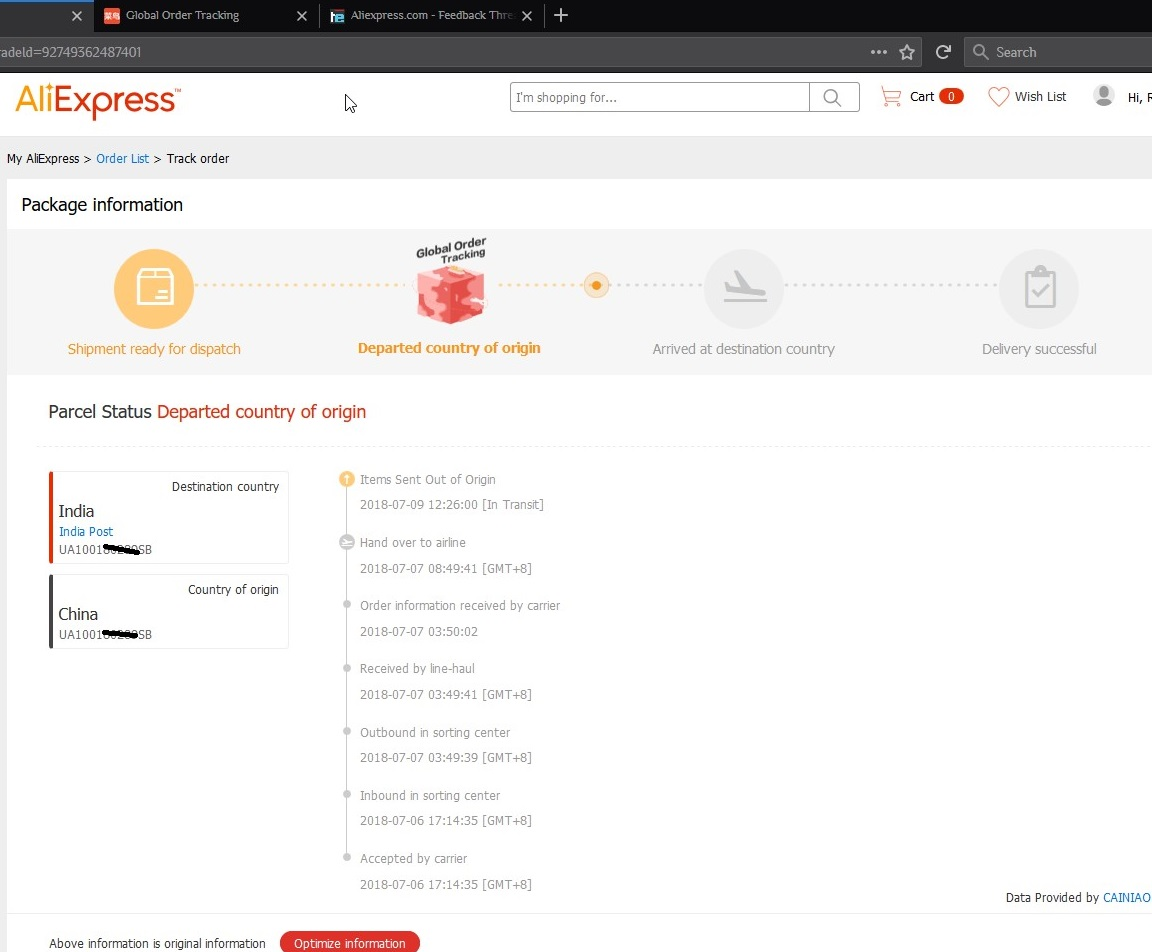Click the search magnifier button
Viewport: 1152px width, 952px height.
pyautogui.click(x=833, y=98)
